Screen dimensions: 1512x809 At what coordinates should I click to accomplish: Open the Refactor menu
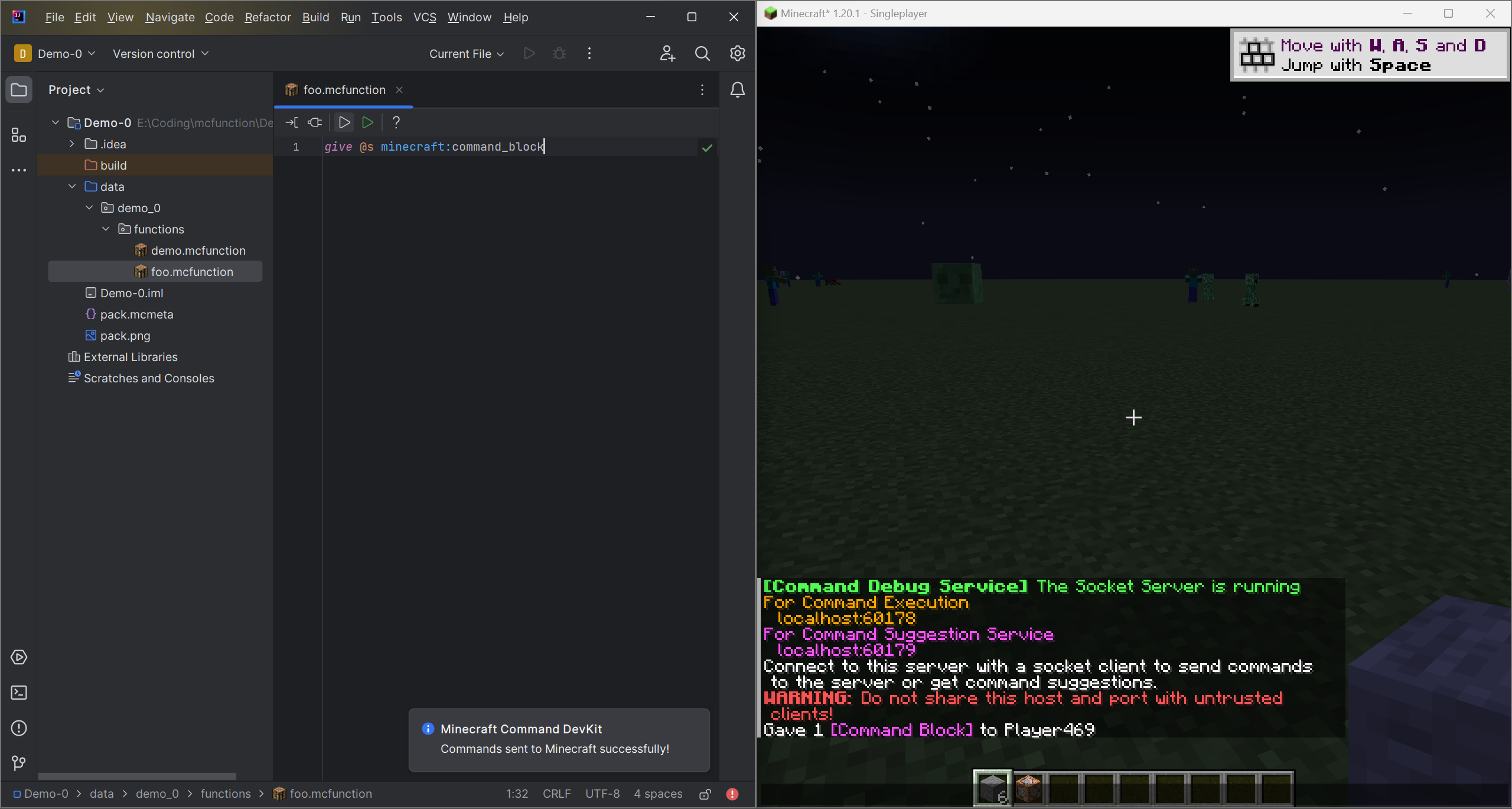pyautogui.click(x=268, y=17)
